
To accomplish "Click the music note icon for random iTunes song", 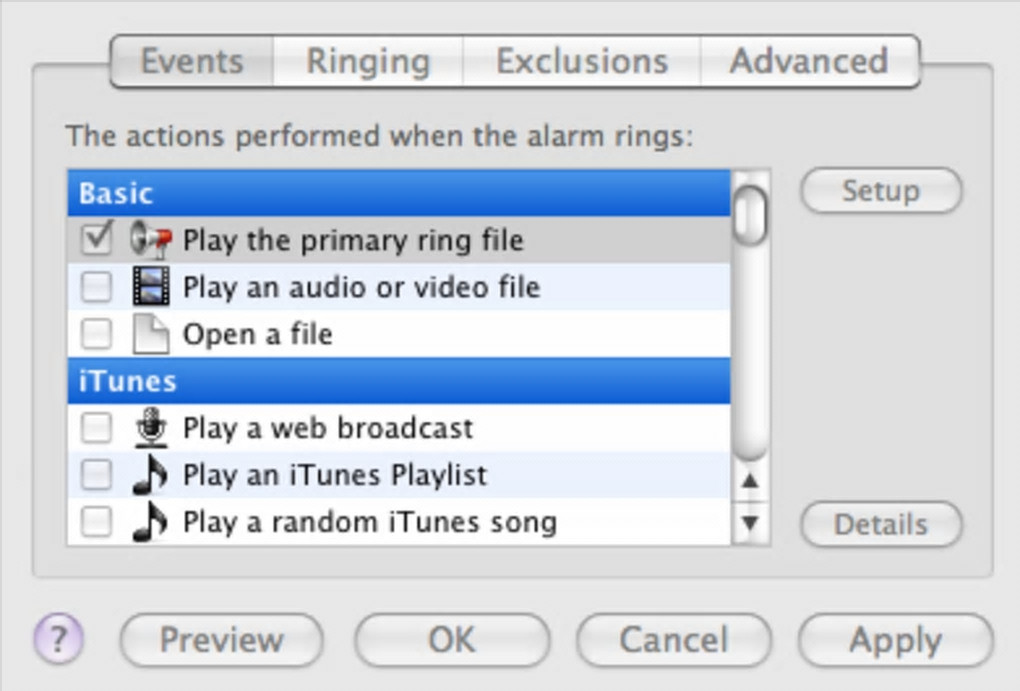I will point(150,522).
